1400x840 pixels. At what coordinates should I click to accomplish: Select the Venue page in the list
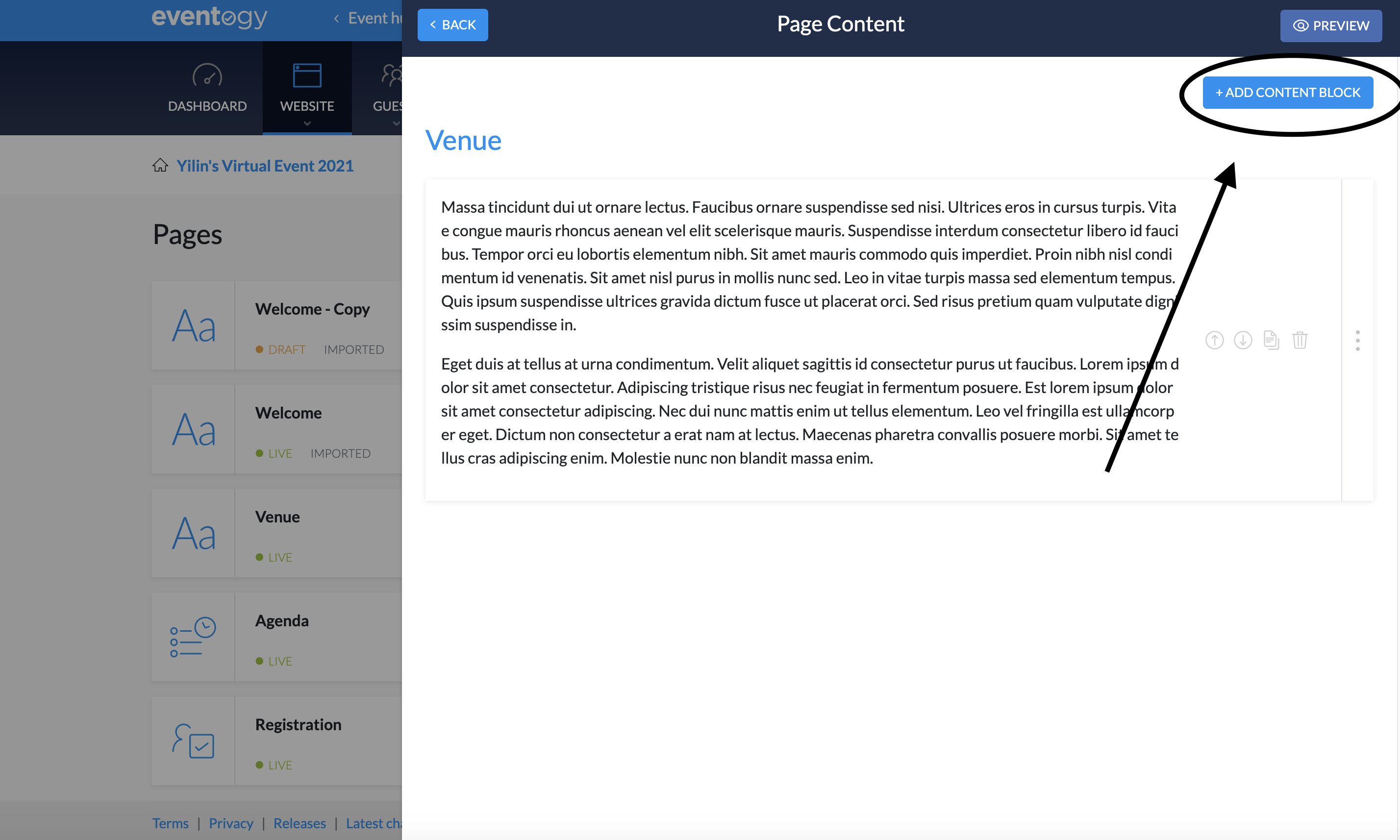coord(277,517)
